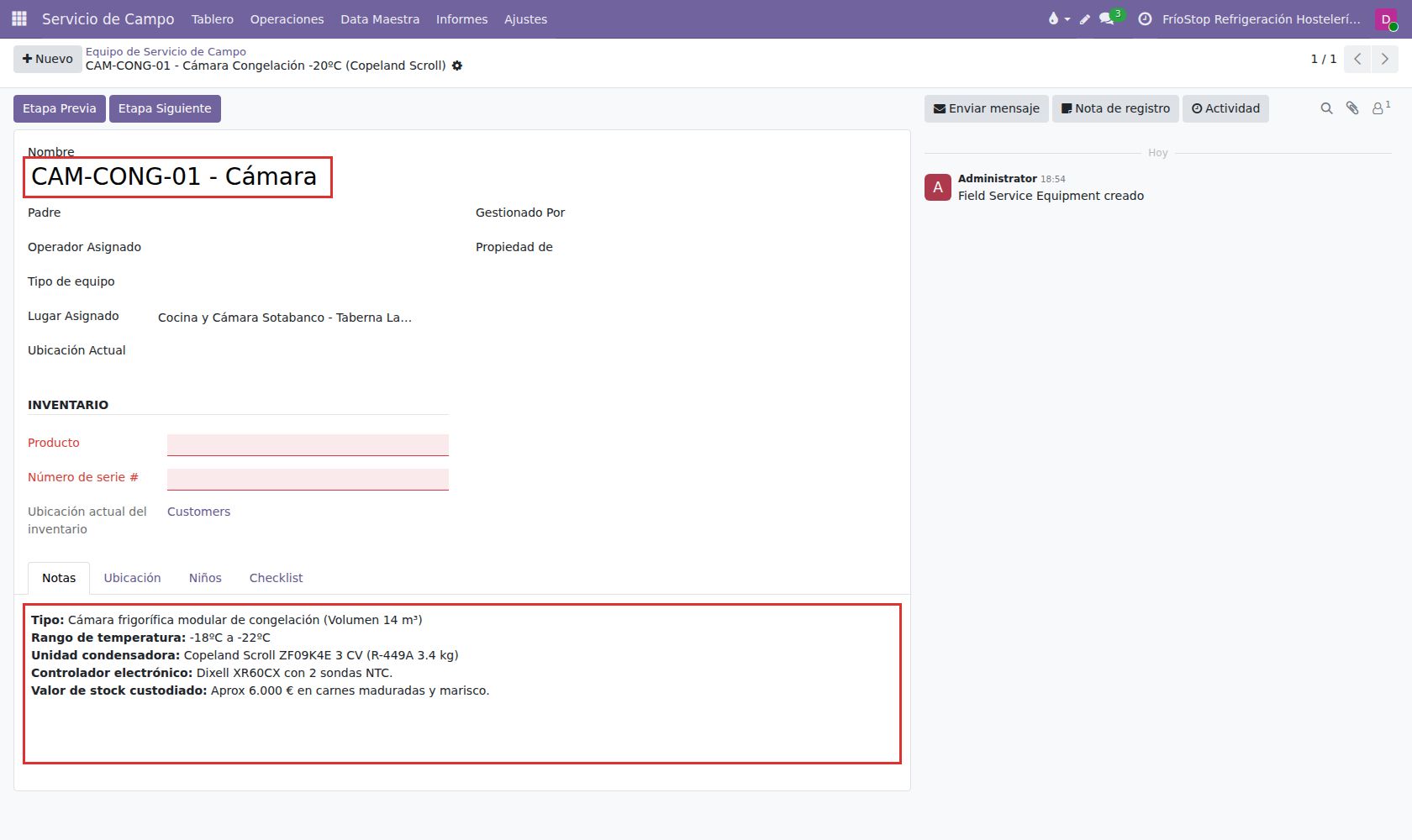Open Equipo de Servicio de Campo breadcrumb
Viewport: 1412px width, 840px height.
coord(166,51)
